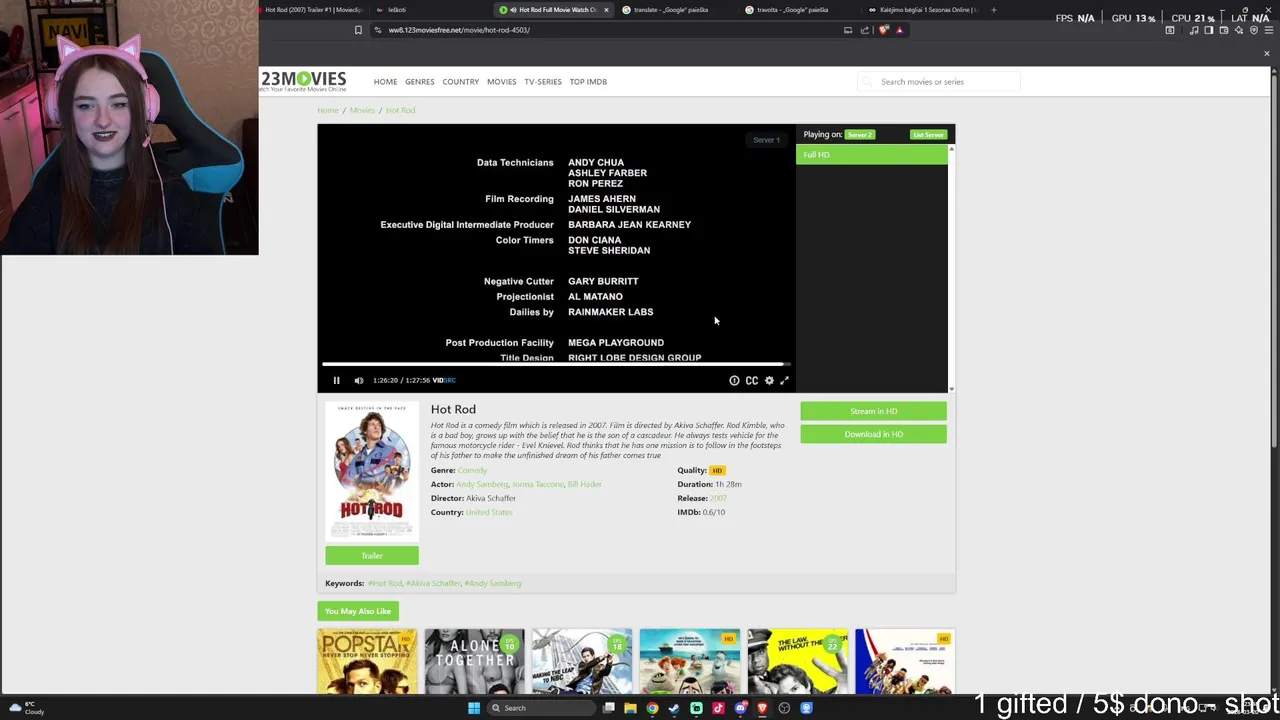This screenshot has width=1280, height=720.
Task: Click the circular icon left of CC
Action: [x=734, y=380]
